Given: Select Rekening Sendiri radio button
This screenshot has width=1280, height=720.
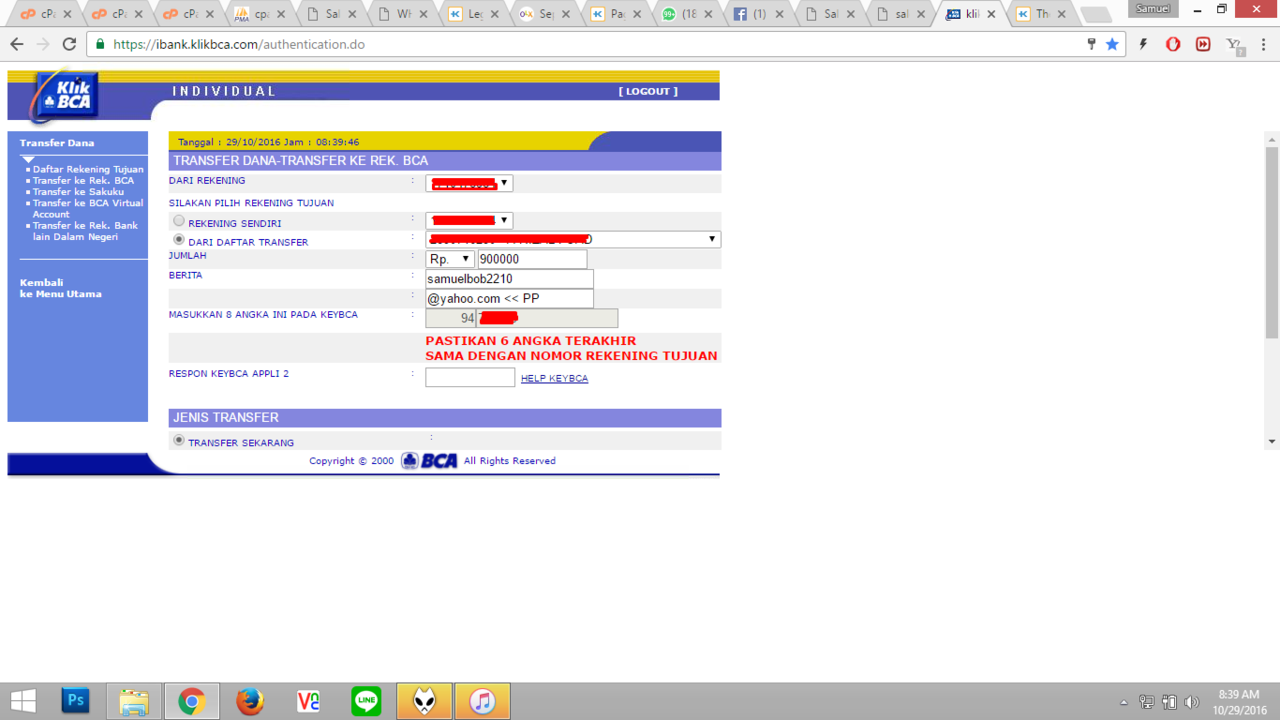Looking at the screenshot, I should tap(179, 221).
